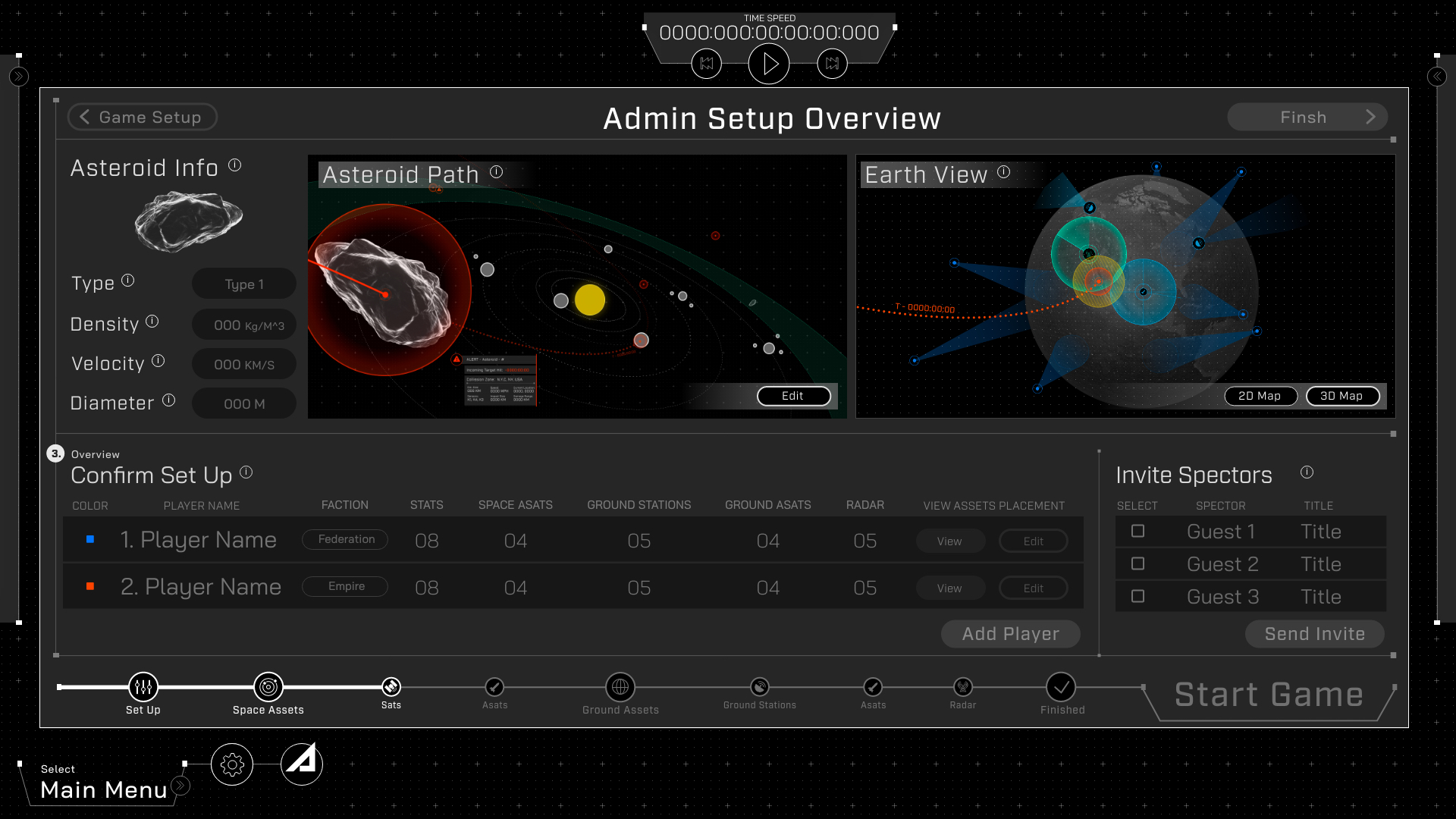Click the back chevron beside Game Setup
Screen dimensions: 1456x819
click(85, 117)
